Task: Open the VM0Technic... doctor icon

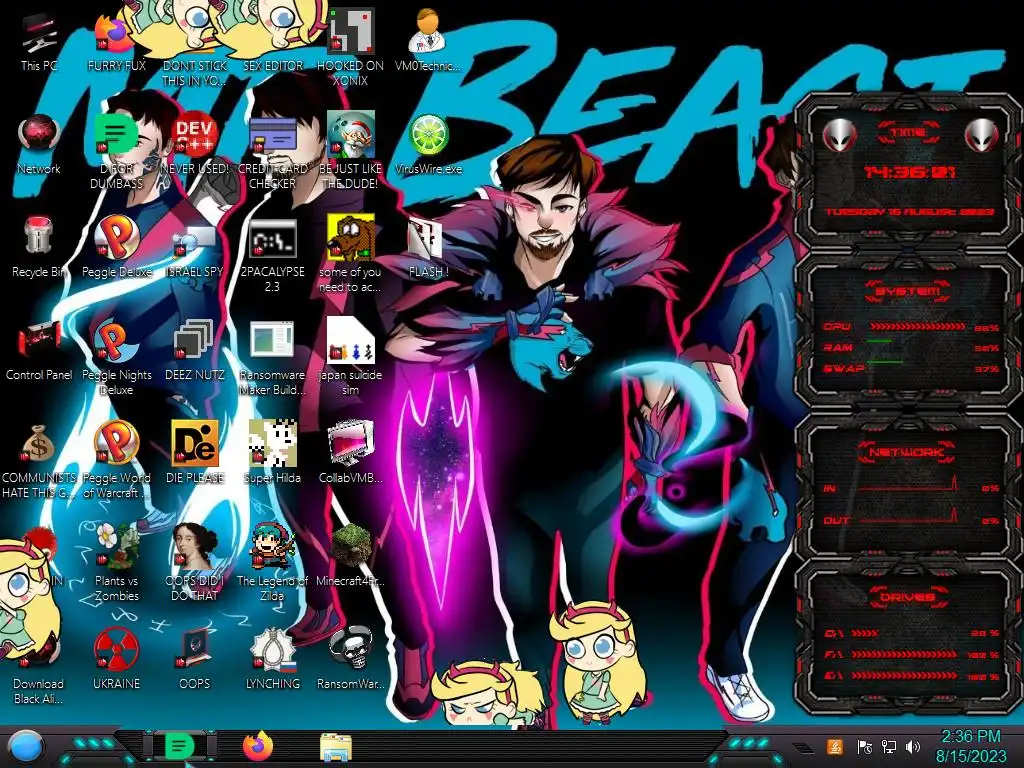Action: (x=428, y=31)
